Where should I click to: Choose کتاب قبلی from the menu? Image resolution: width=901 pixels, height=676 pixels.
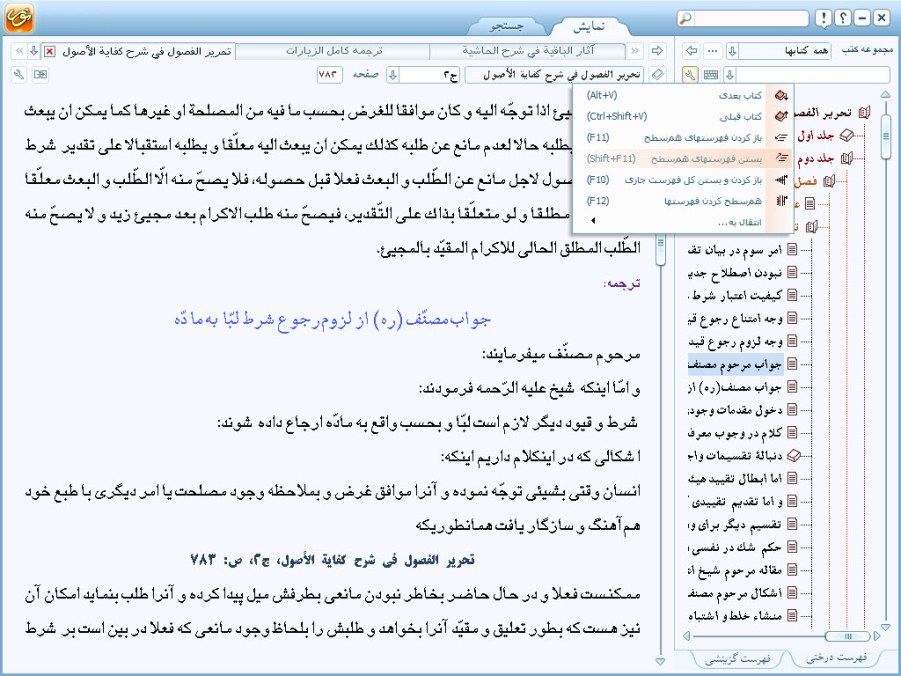[684, 116]
